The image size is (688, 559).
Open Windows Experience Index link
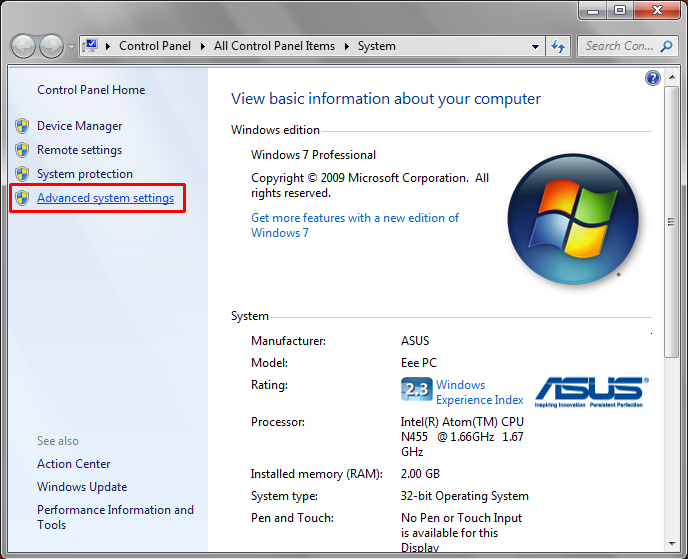[480, 392]
